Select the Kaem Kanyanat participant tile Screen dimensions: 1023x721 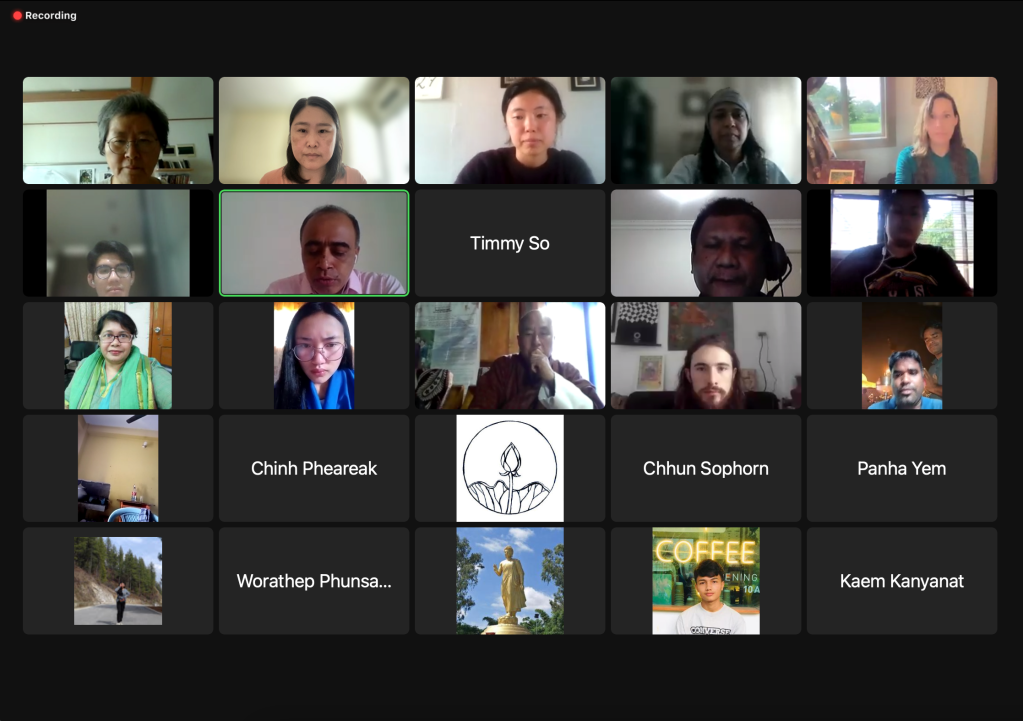(x=902, y=581)
